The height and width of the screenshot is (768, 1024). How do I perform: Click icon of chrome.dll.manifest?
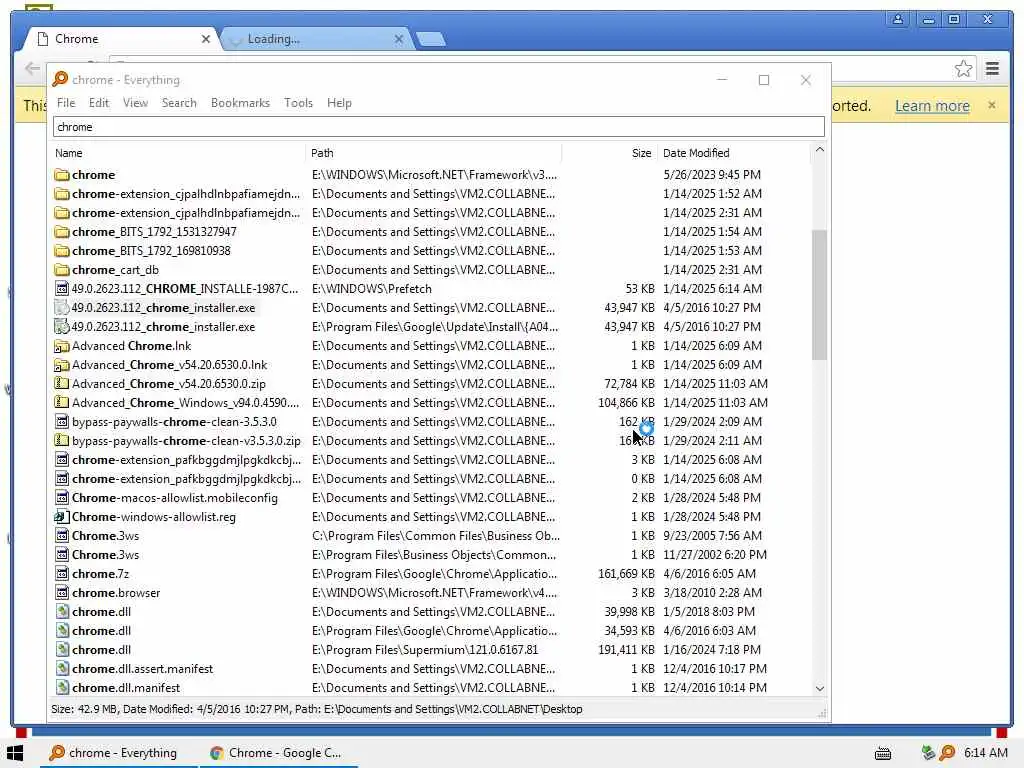(62, 688)
